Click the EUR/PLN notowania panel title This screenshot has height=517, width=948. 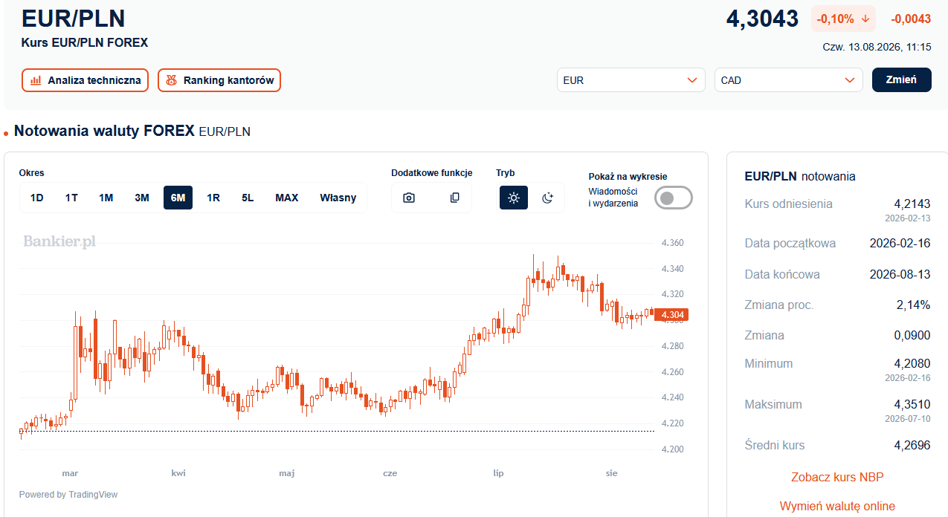pos(800,177)
